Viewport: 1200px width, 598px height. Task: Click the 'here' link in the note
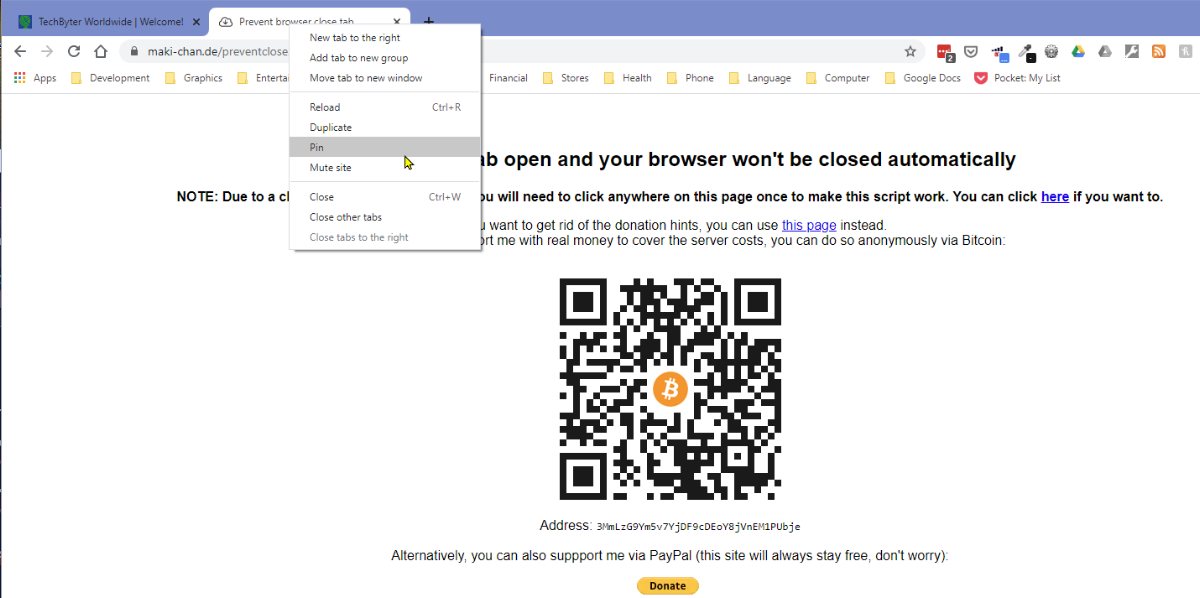click(x=1055, y=197)
